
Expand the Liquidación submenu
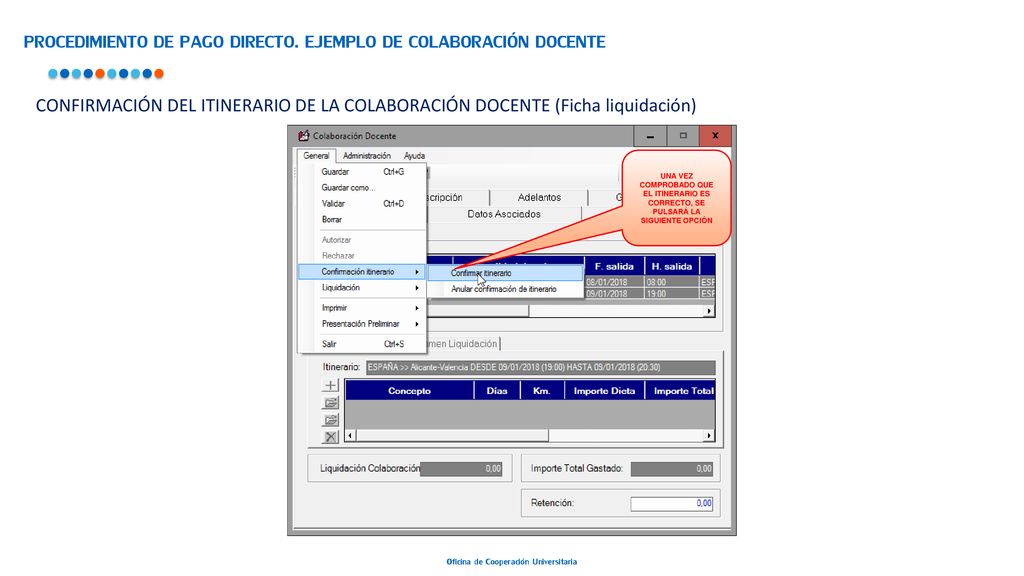pos(362,287)
